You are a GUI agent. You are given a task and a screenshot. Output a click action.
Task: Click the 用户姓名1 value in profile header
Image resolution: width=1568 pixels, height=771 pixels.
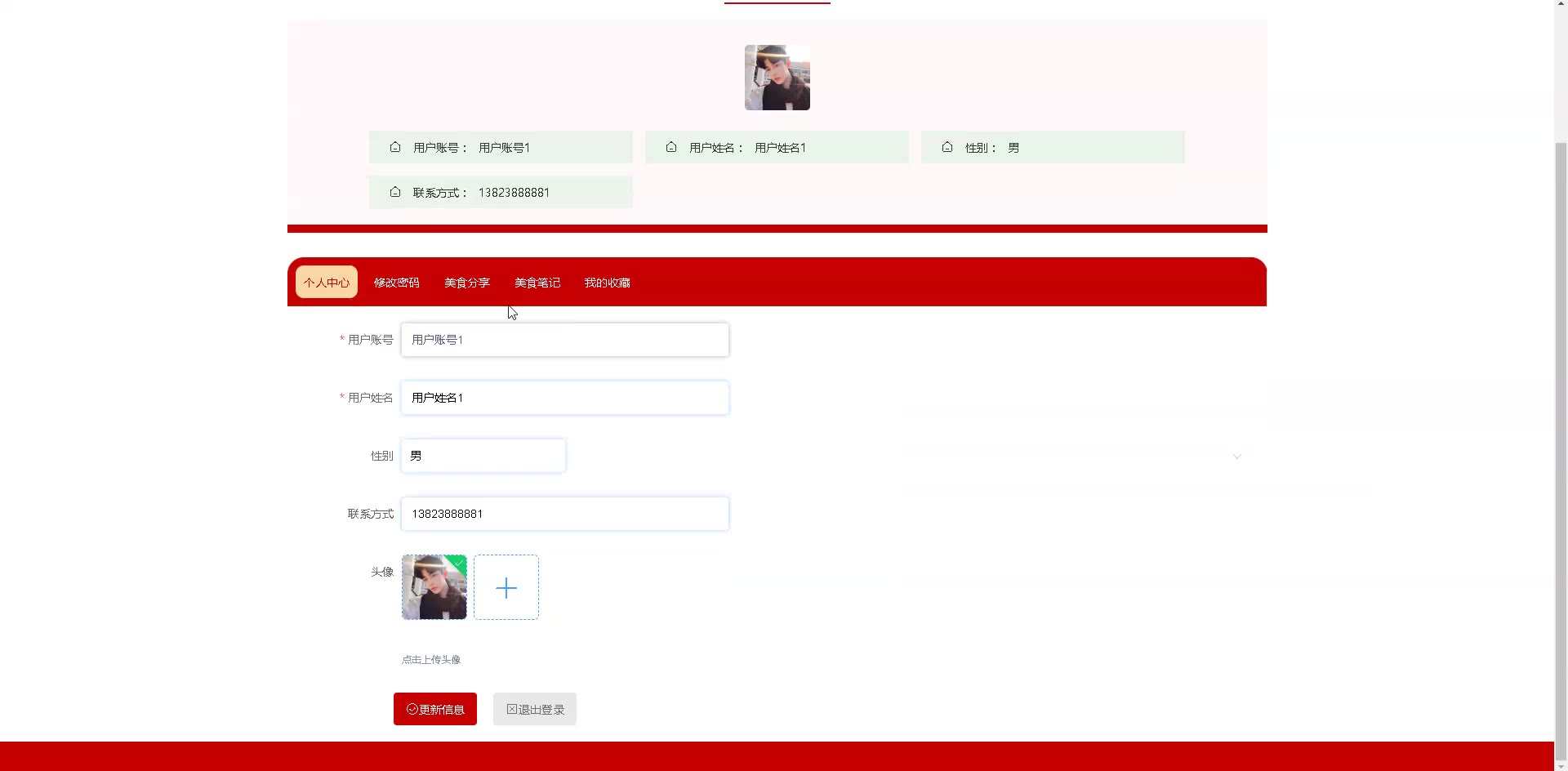pos(780,148)
